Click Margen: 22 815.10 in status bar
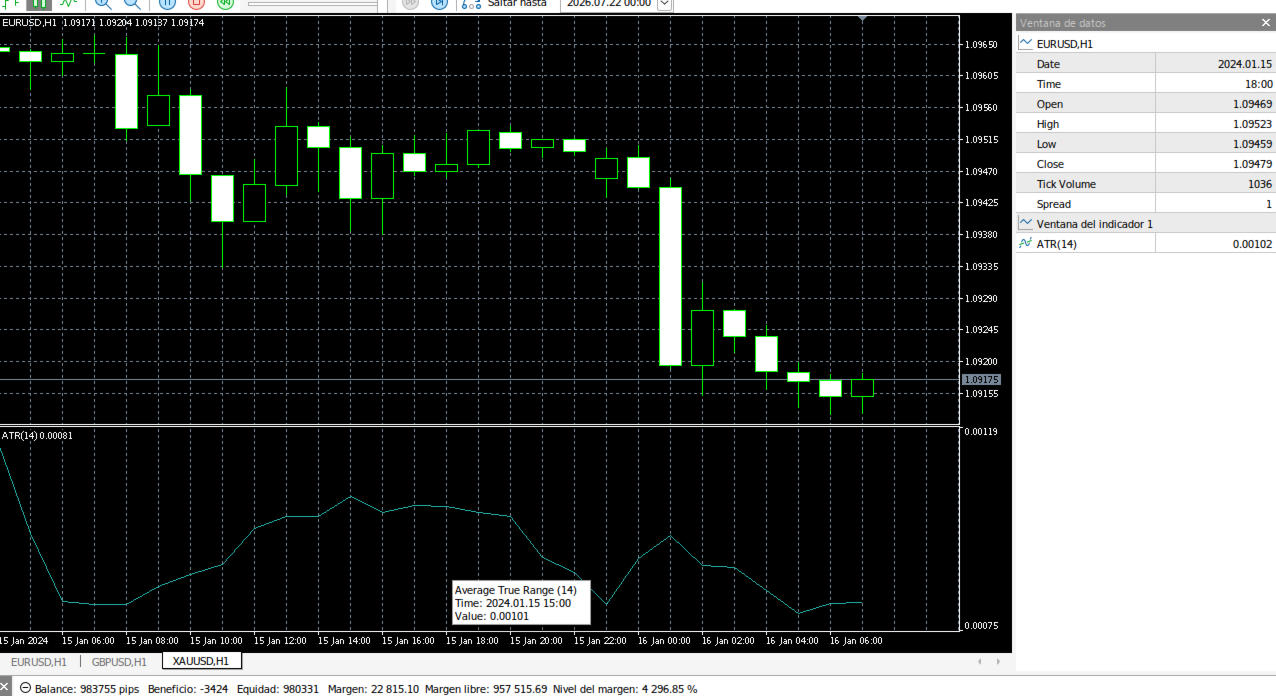The image size is (1276, 696). tap(371, 689)
